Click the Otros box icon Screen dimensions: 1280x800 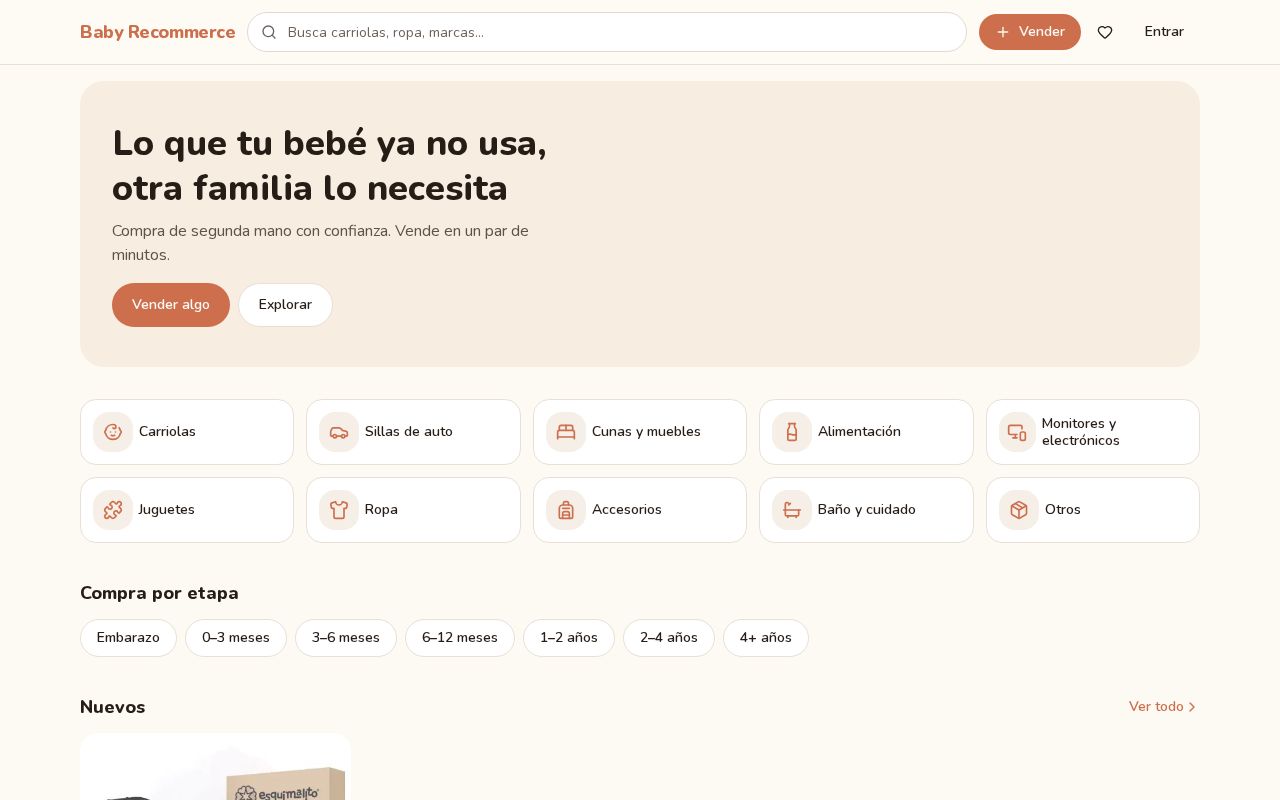(x=1019, y=510)
